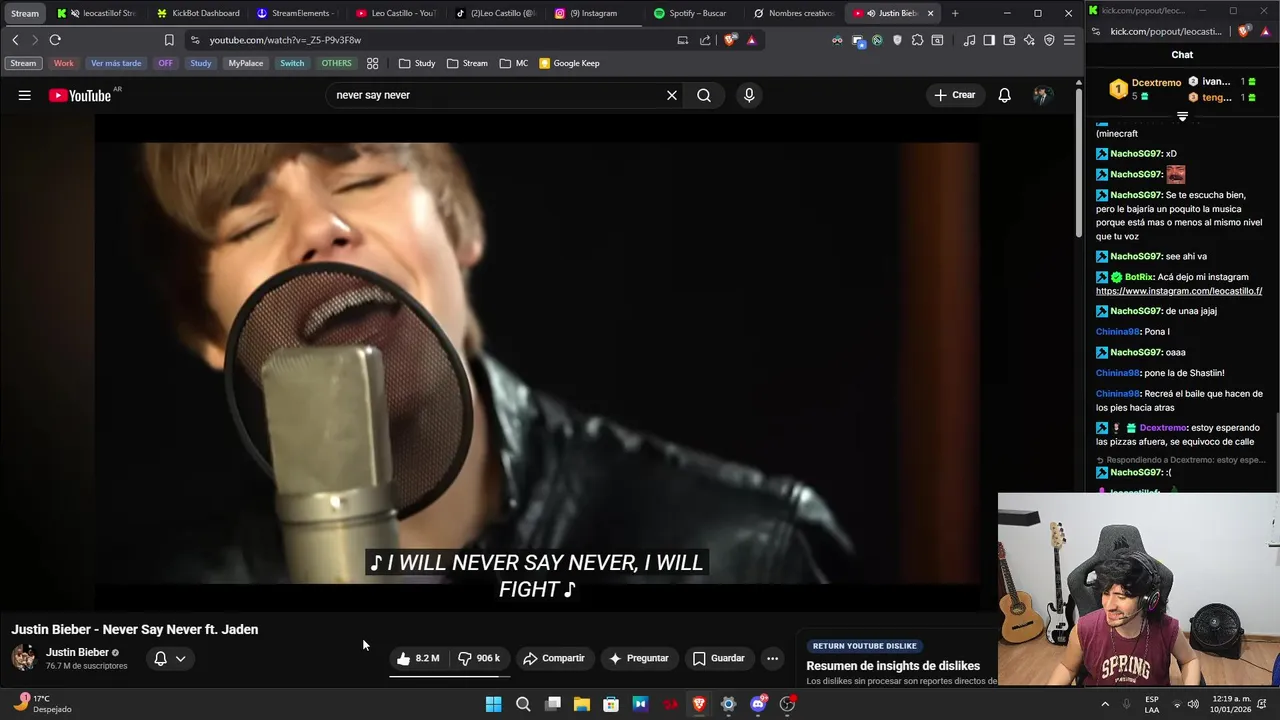Go to YouTube home via the logo
This screenshot has height=720, width=1280.
[80, 95]
